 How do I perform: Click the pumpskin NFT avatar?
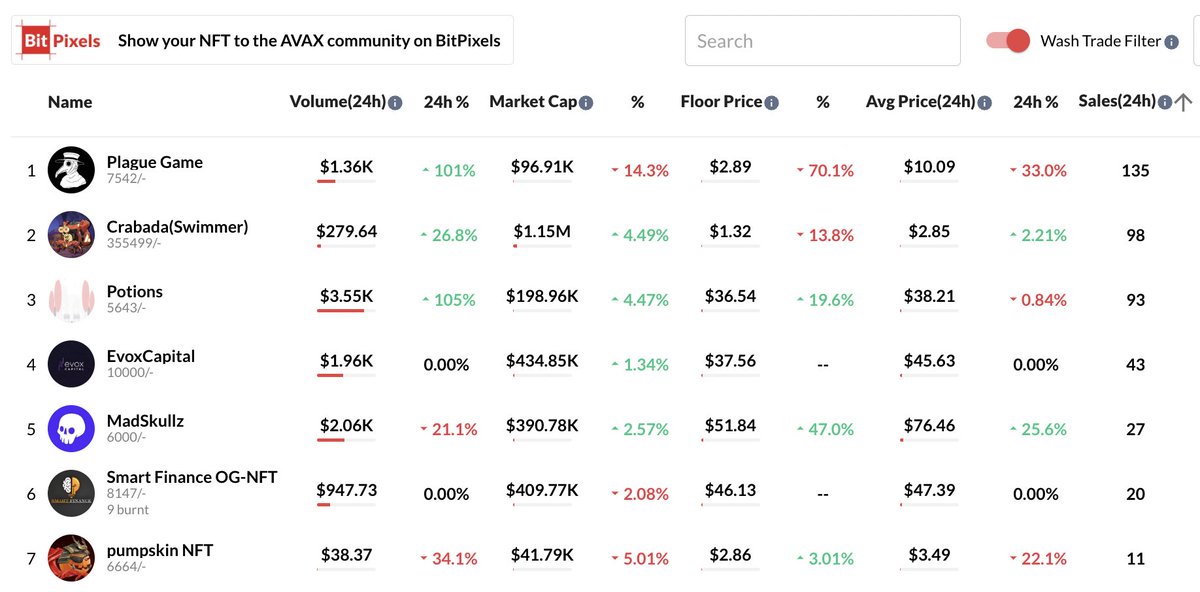click(x=71, y=558)
